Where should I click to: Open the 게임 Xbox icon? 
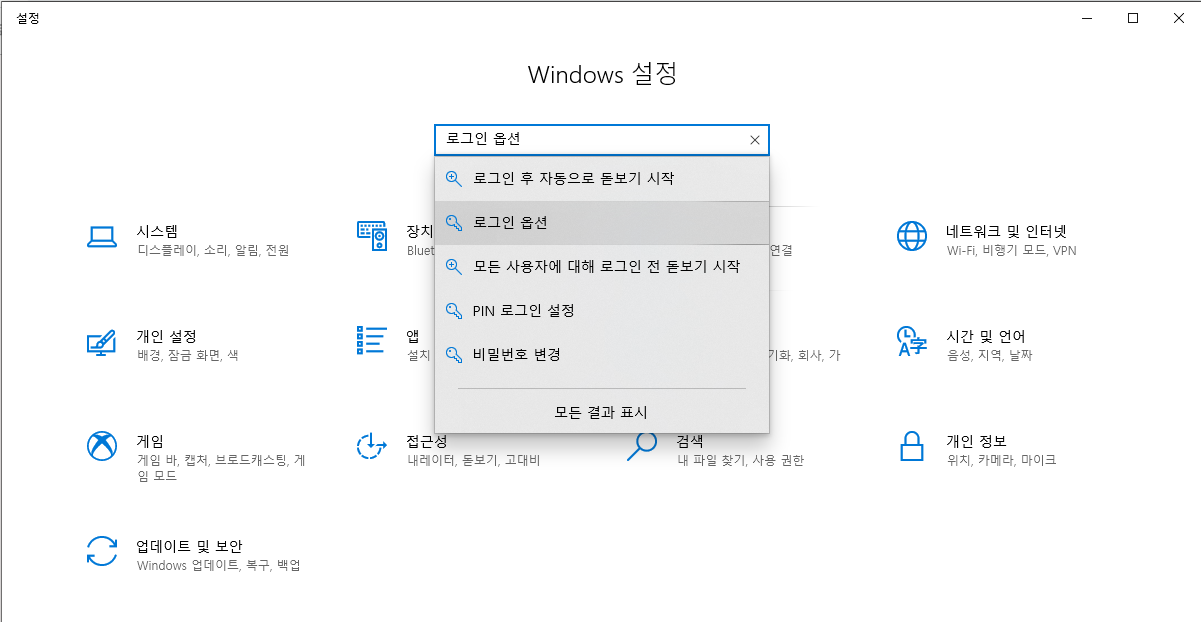(102, 446)
